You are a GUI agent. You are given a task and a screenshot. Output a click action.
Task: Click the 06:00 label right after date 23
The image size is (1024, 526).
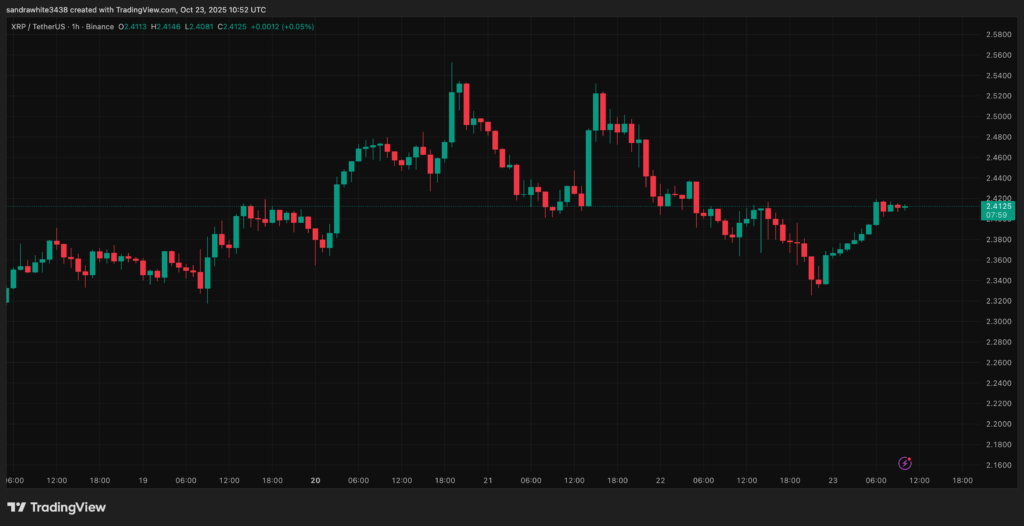pos(876,480)
